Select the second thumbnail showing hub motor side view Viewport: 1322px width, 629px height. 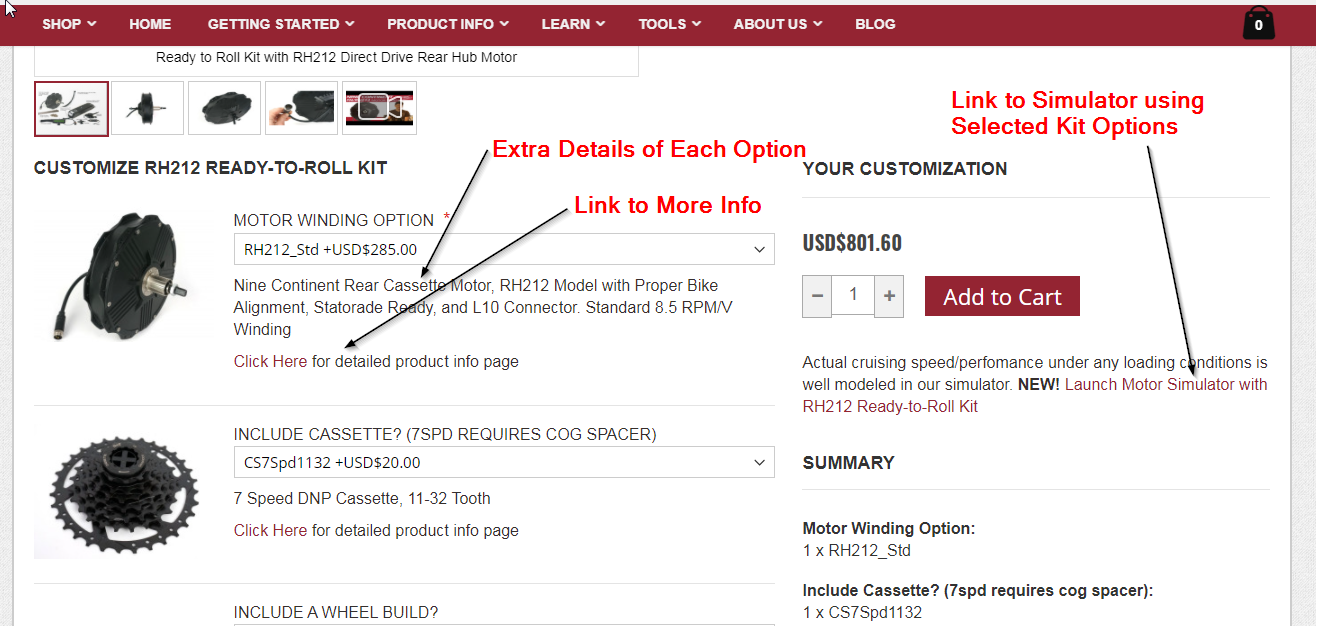click(148, 108)
